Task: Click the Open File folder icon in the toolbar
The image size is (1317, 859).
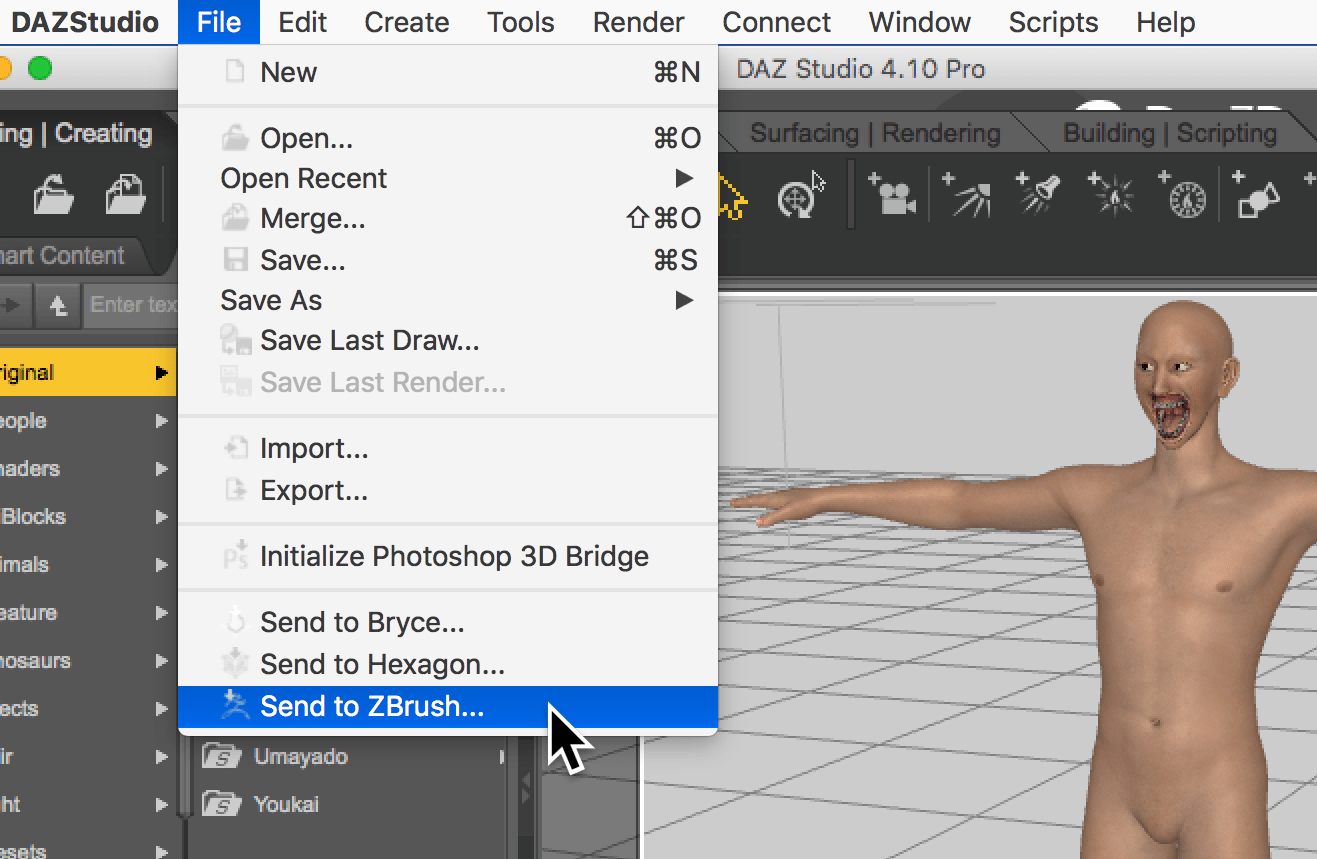Action: click(x=53, y=194)
